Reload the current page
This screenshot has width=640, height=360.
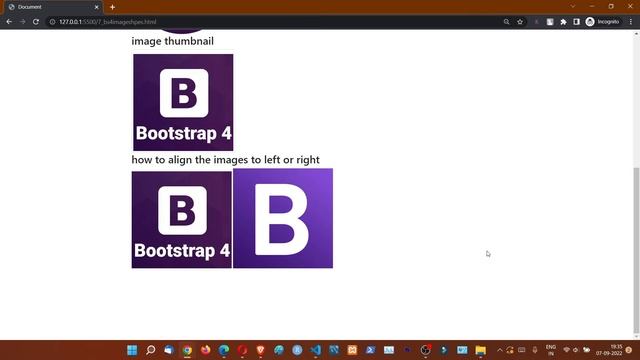[x=36, y=22]
